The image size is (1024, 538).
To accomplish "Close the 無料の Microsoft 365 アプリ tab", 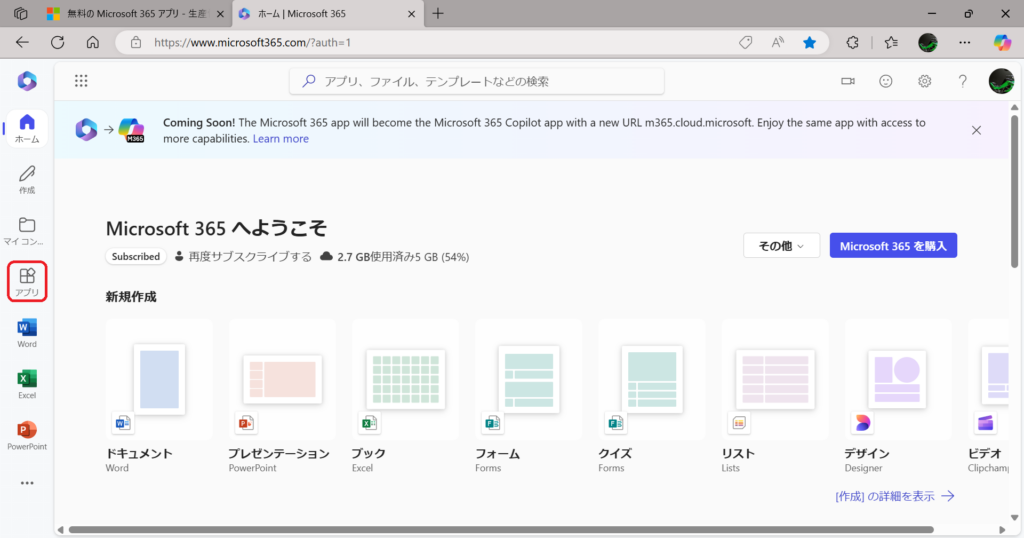I will click(x=220, y=14).
